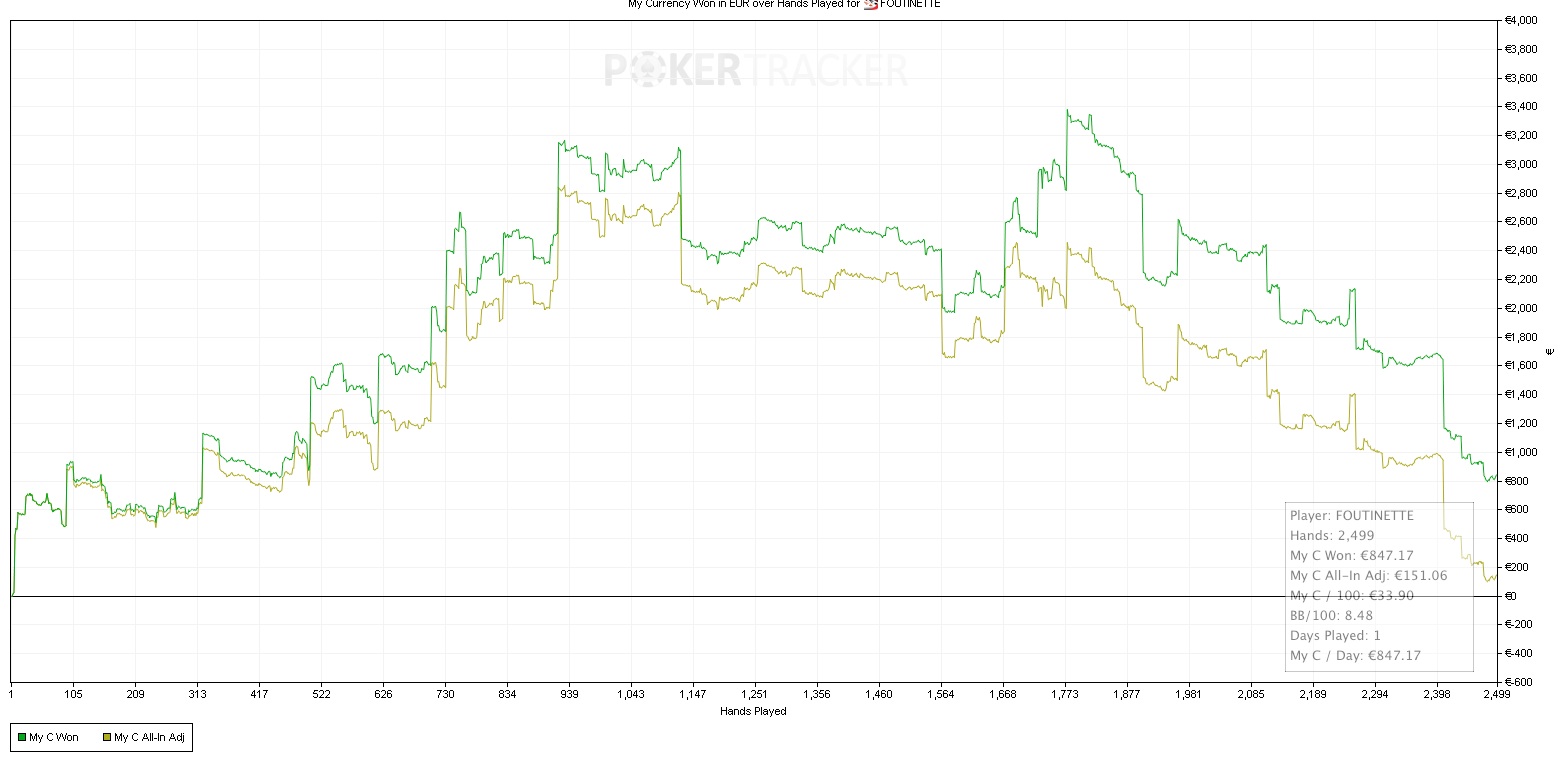Click the x-axis tick label 1,460
1565x759 pixels.
coord(879,694)
